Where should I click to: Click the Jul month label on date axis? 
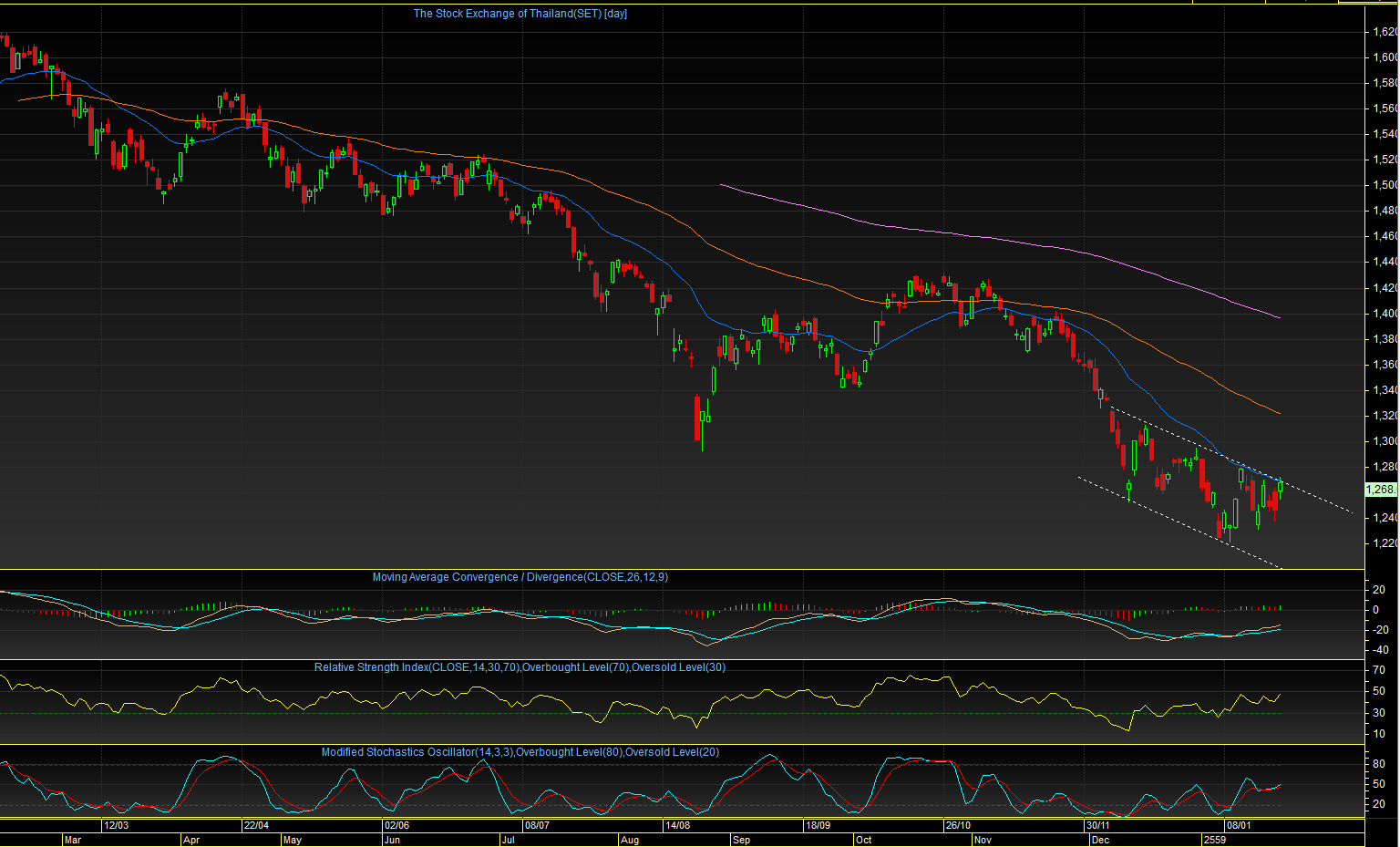click(508, 840)
